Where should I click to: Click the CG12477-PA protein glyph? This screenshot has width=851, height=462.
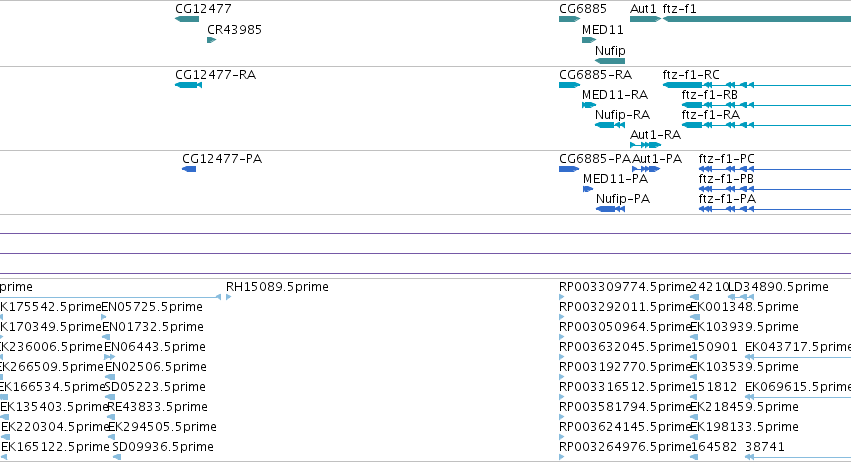click(189, 169)
